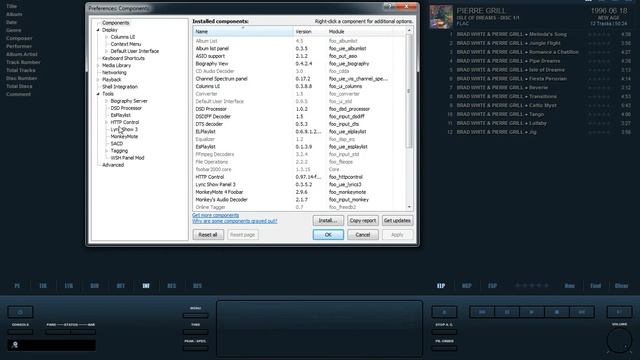Open the Get more components link
This screenshot has width=640, height=360.
tap(216, 215)
